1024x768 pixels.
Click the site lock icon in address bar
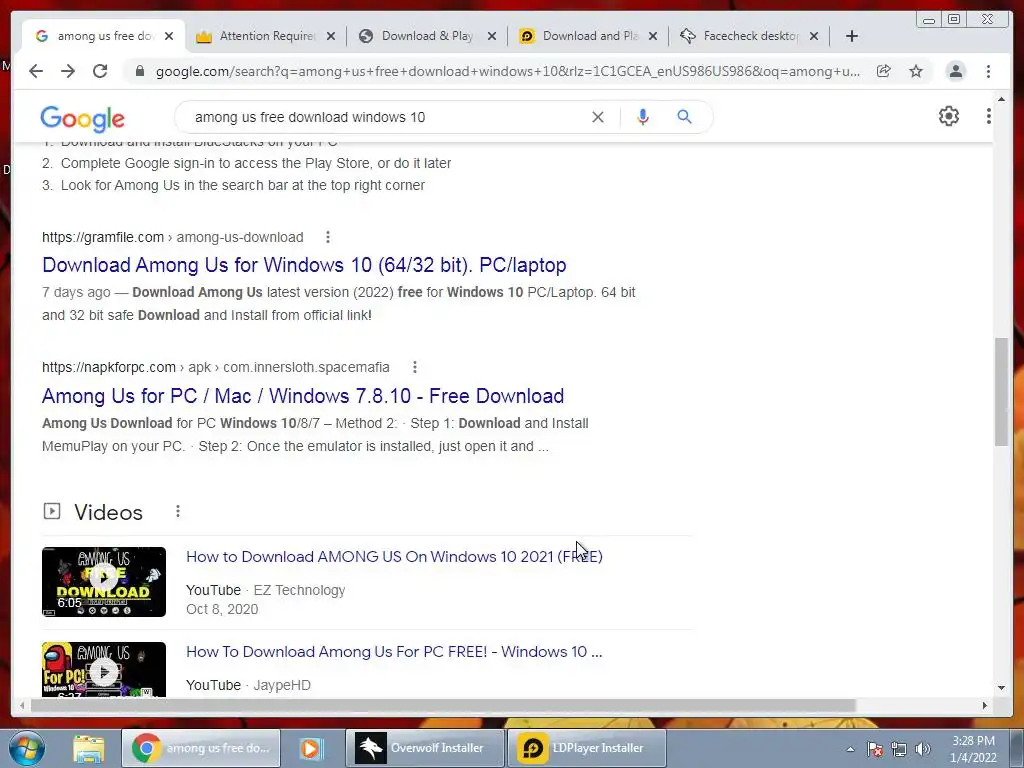tap(139, 71)
